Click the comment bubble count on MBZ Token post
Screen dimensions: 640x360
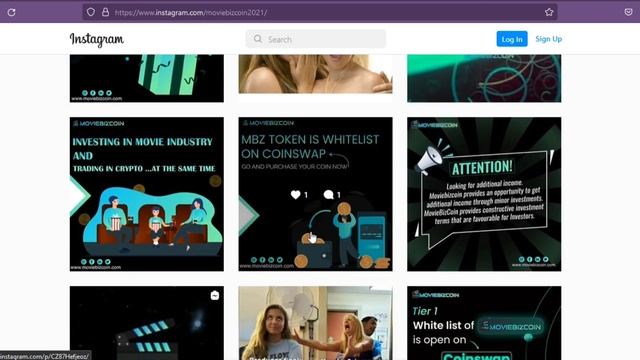(x=332, y=195)
